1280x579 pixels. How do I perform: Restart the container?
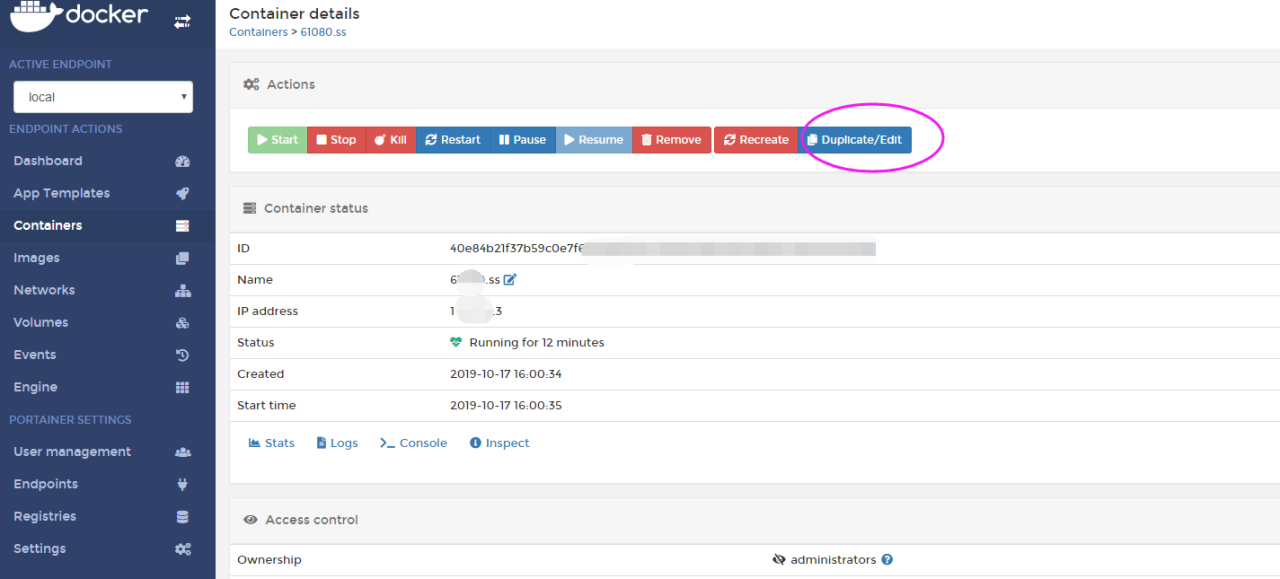451,140
